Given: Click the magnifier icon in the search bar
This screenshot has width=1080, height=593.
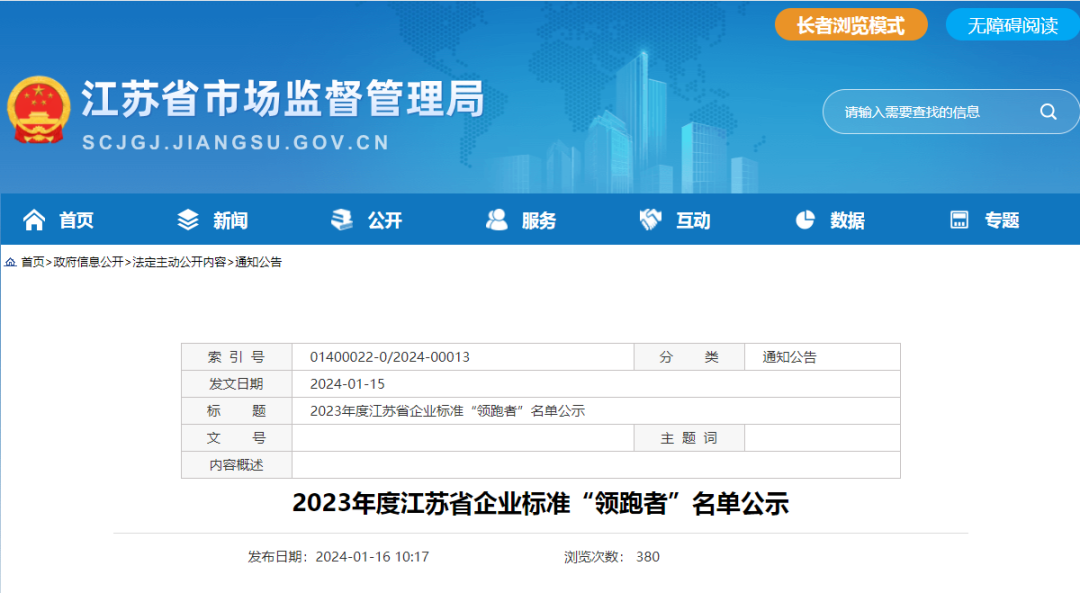Looking at the screenshot, I should (1047, 112).
